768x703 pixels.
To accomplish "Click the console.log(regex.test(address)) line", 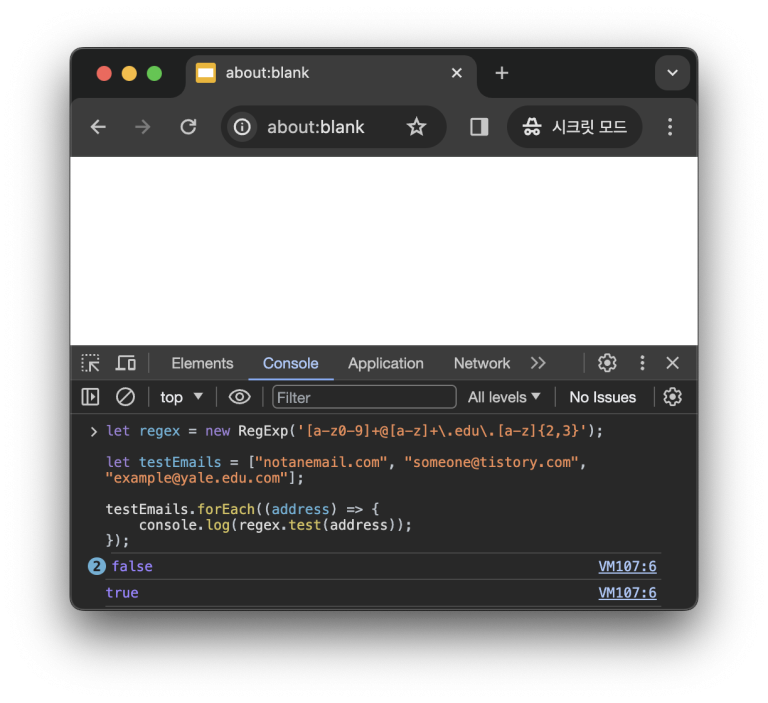I will tap(275, 525).
